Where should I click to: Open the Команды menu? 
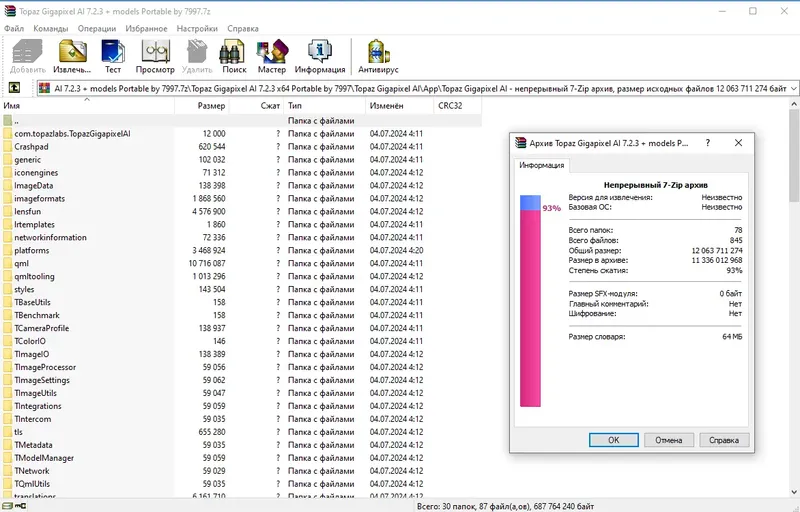(51, 29)
